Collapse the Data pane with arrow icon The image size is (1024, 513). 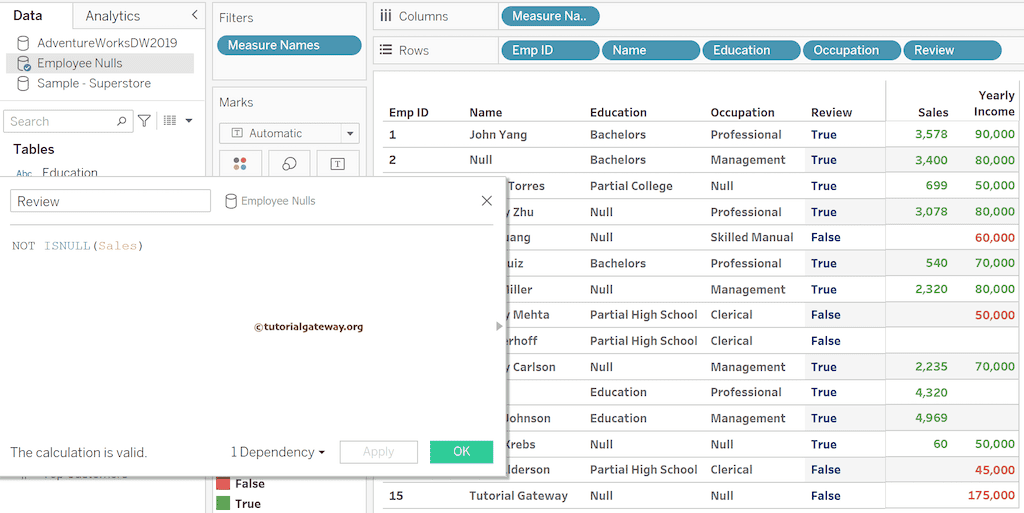click(194, 16)
